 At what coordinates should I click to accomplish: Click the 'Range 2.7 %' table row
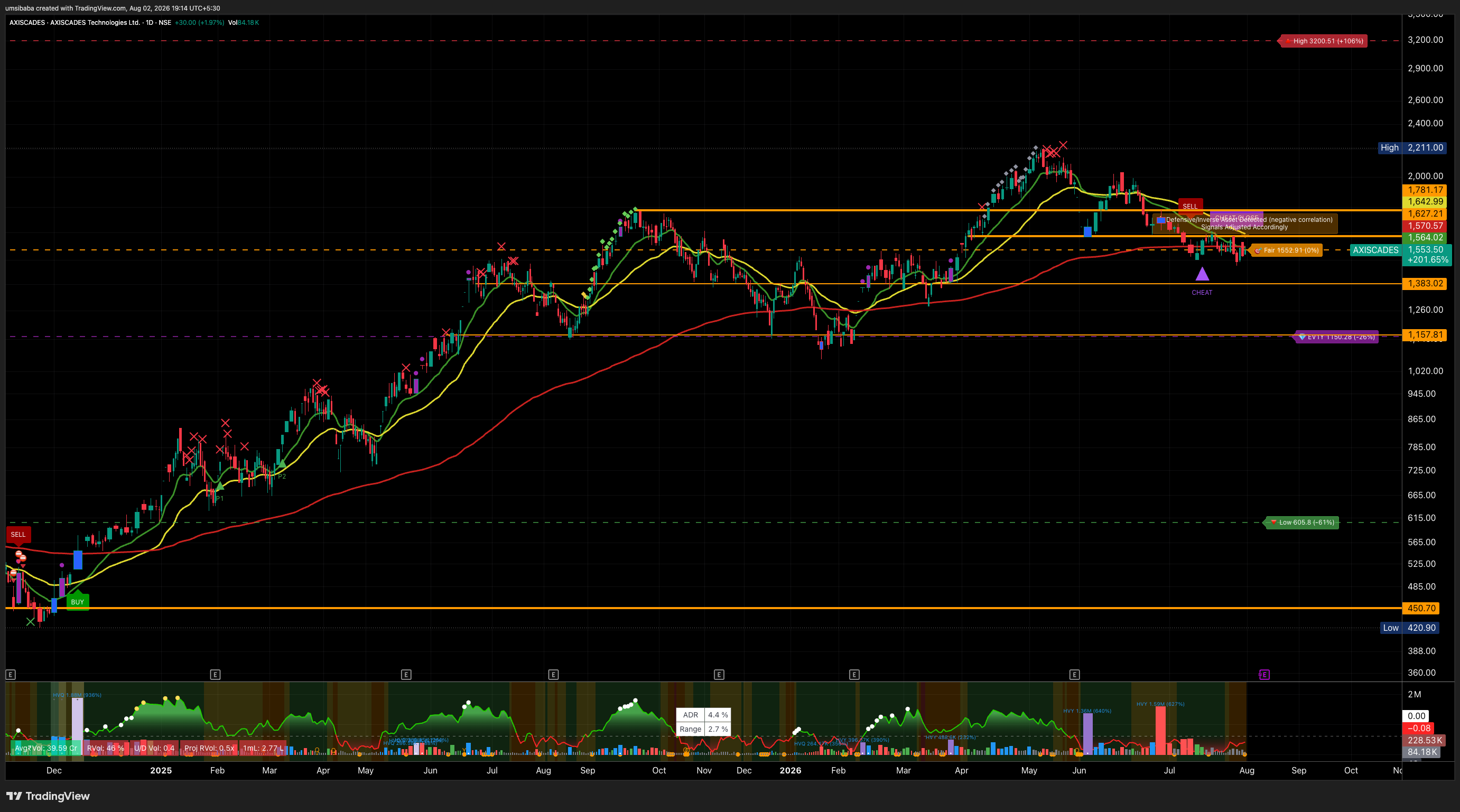[703, 729]
